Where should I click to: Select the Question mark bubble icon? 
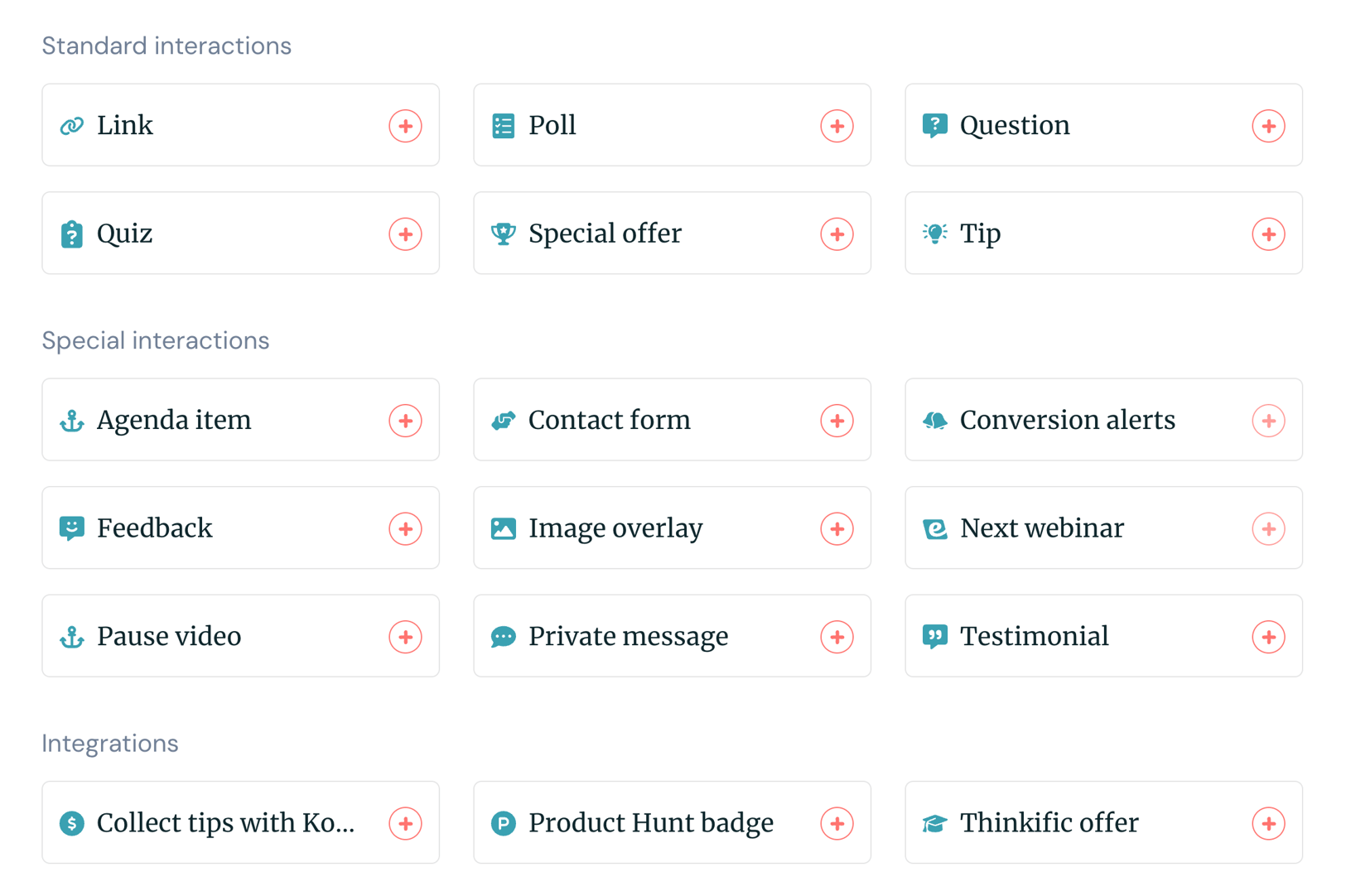click(x=935, y=125)
